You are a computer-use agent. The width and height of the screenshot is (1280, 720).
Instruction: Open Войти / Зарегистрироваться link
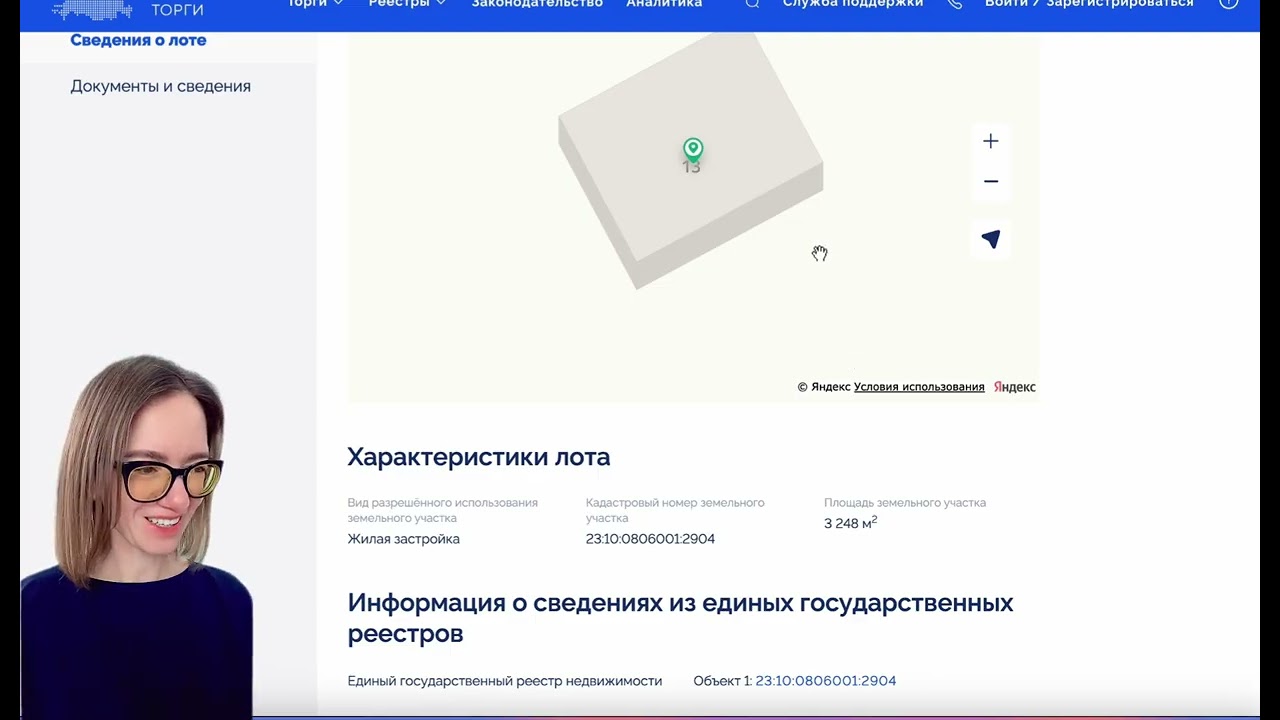[x=1089, y=4]
